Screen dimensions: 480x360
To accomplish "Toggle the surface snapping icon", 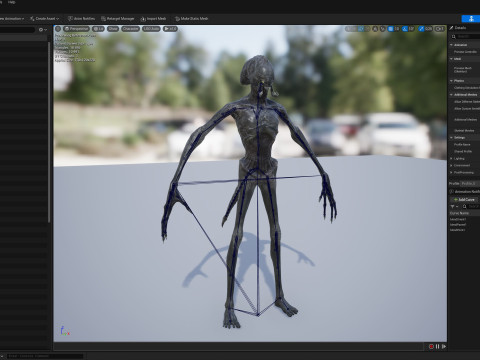I will point(383,29).
